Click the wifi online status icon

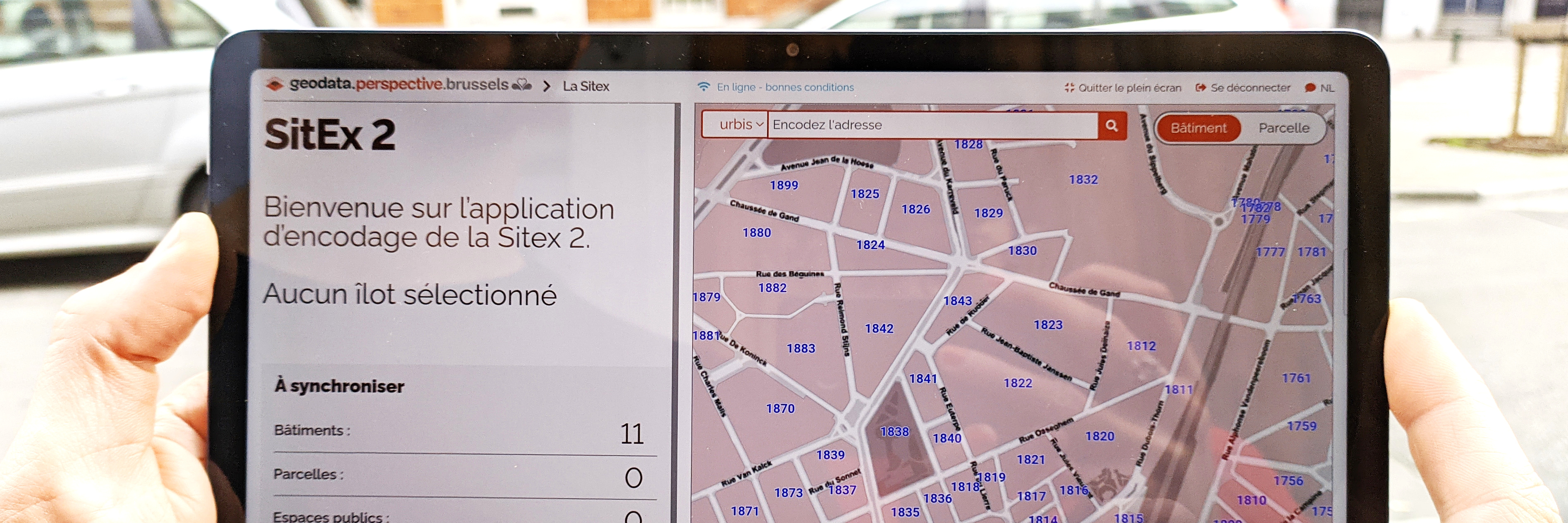(x=704, y=87)
